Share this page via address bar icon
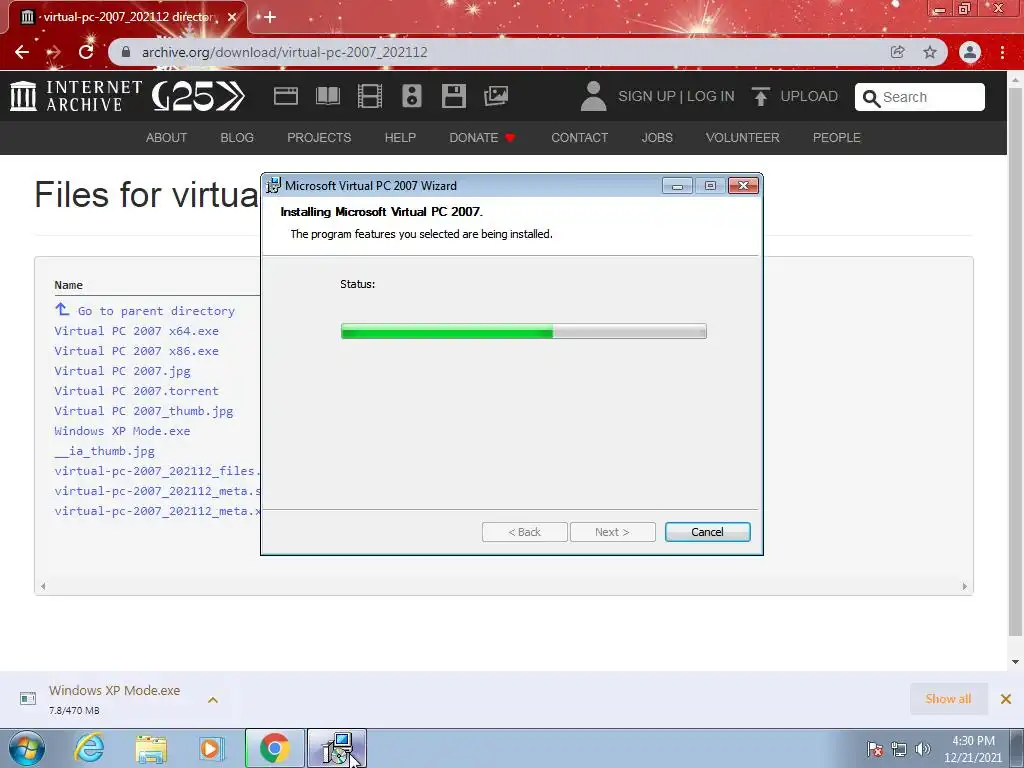 (897, 52)
